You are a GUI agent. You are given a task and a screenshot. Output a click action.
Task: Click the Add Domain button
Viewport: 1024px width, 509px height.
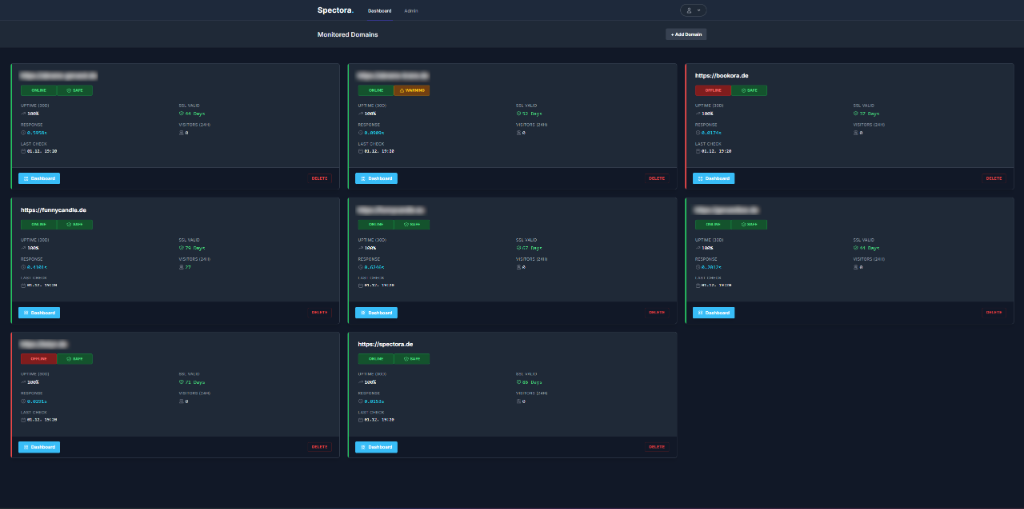(686, 34)
